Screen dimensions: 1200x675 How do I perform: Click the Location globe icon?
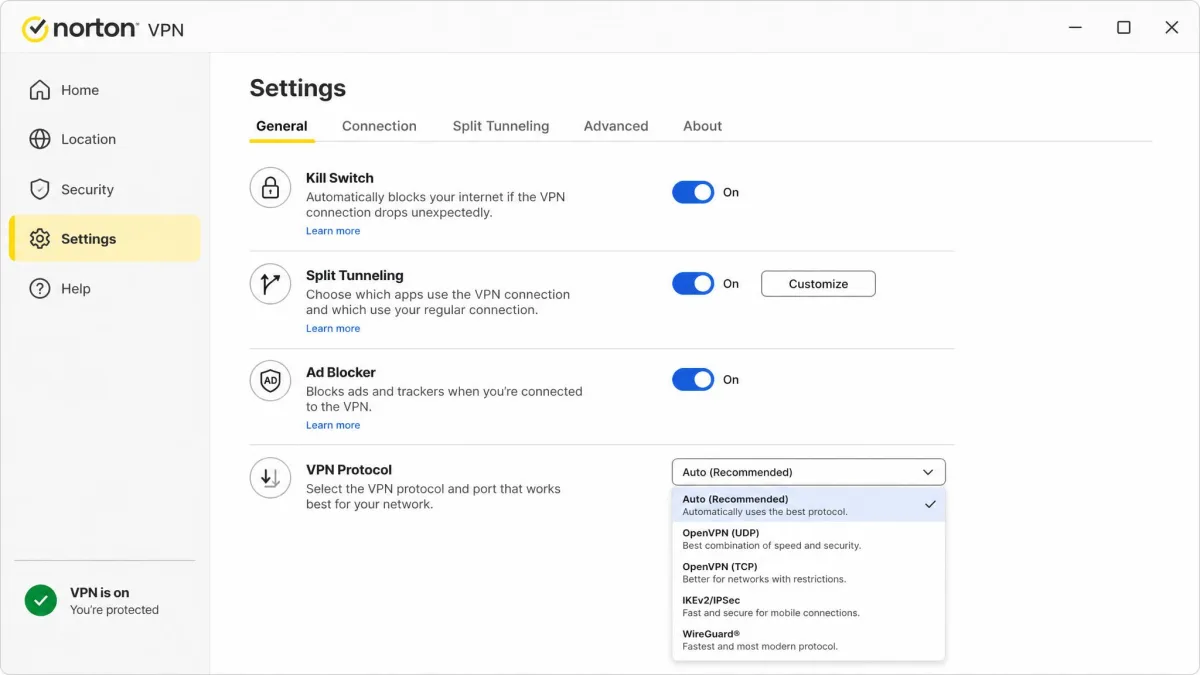point(40,139)
